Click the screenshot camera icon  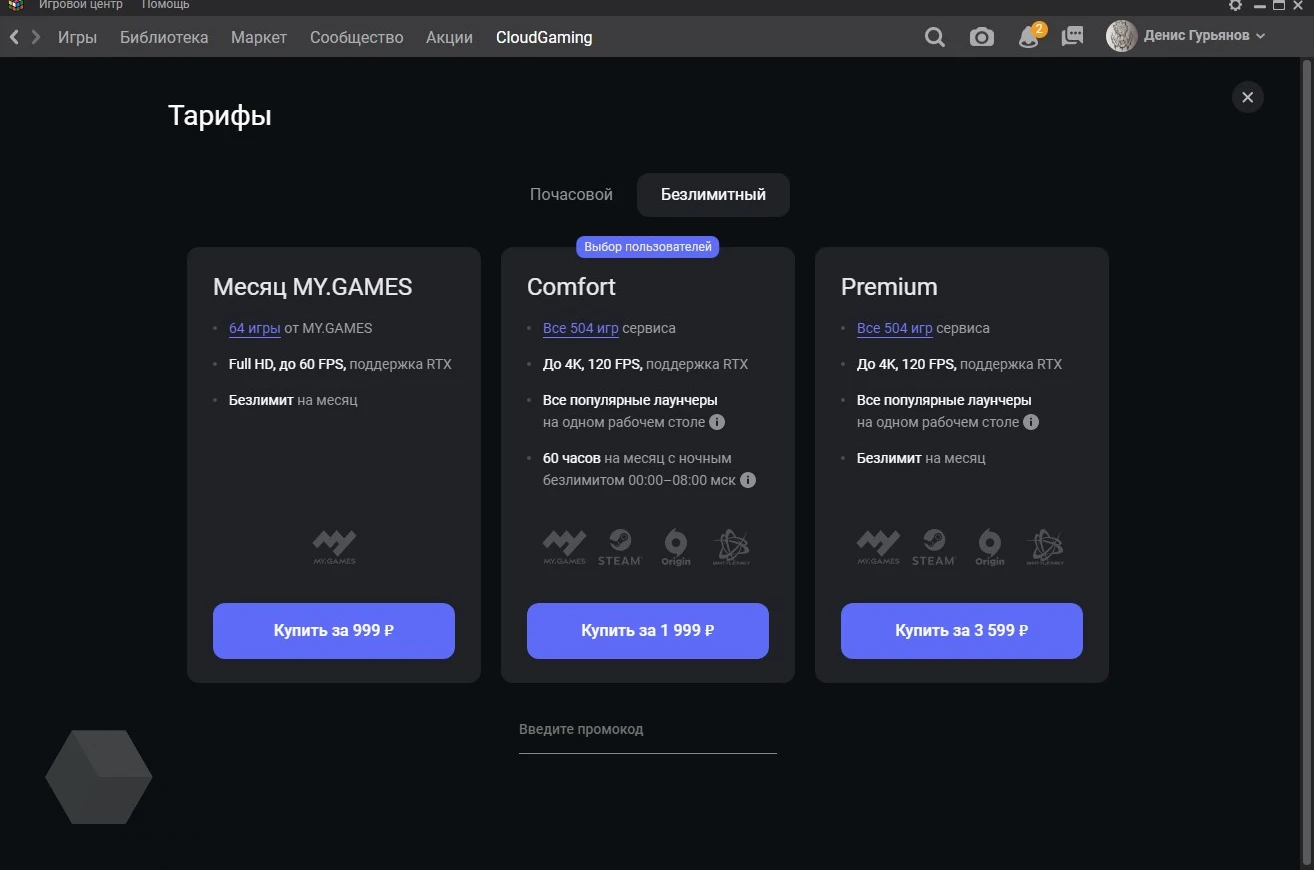[x=982, y=37]
